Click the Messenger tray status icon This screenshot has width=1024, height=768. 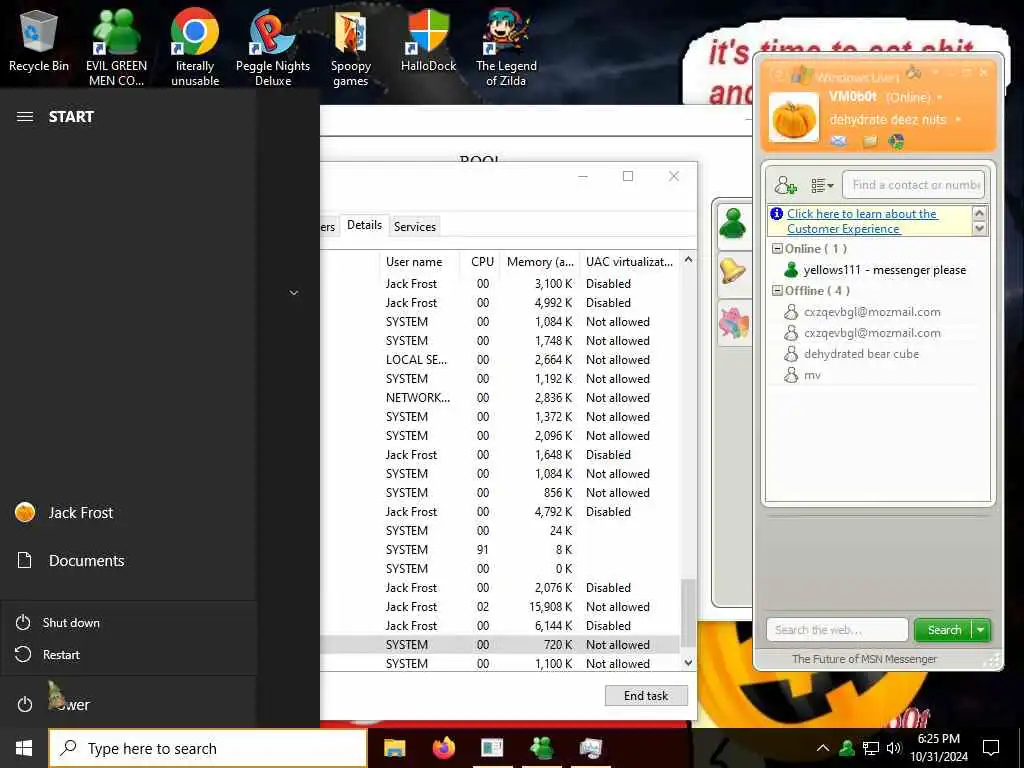[847, 748]
